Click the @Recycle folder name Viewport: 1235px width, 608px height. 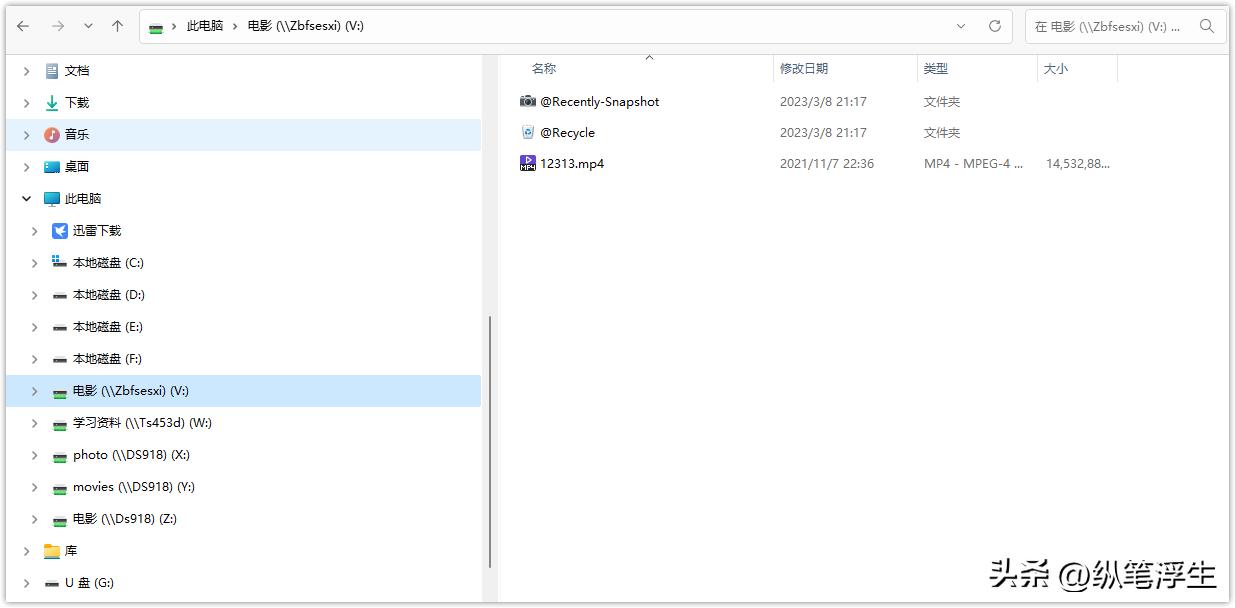(568, 132)
